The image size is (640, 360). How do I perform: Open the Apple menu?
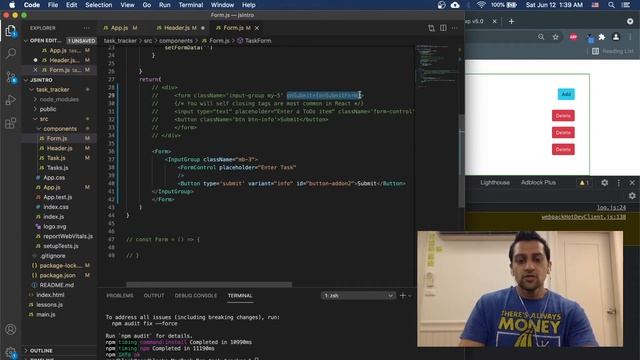tap(12, 5)
